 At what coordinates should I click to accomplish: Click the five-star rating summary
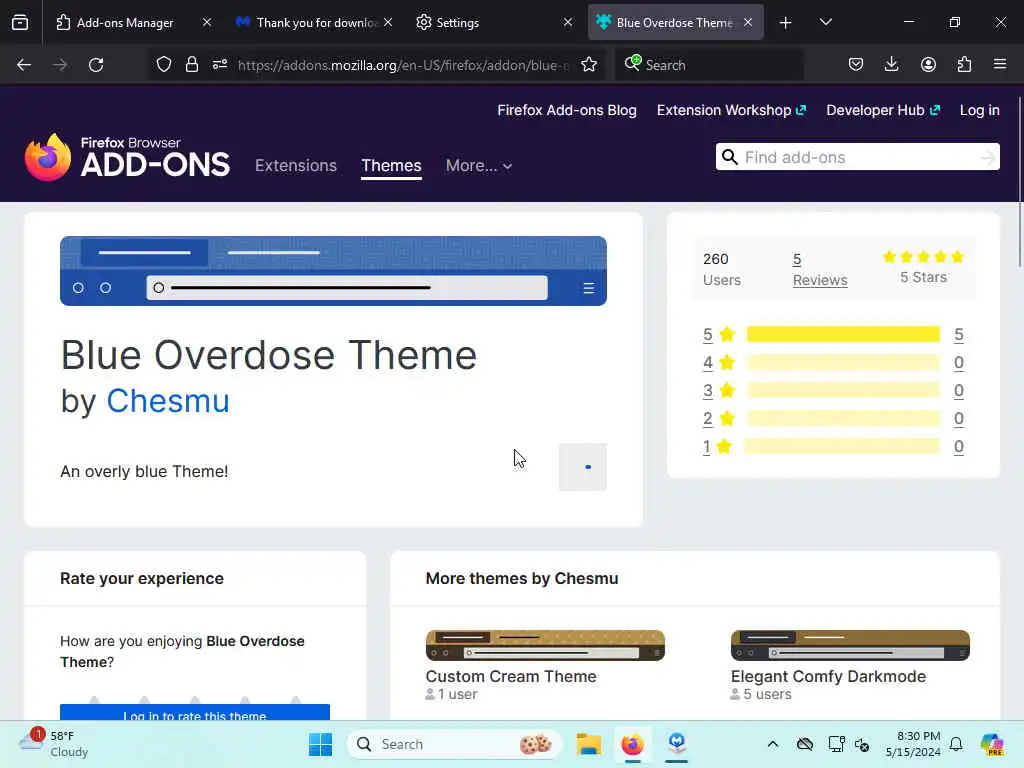point(923,266)
